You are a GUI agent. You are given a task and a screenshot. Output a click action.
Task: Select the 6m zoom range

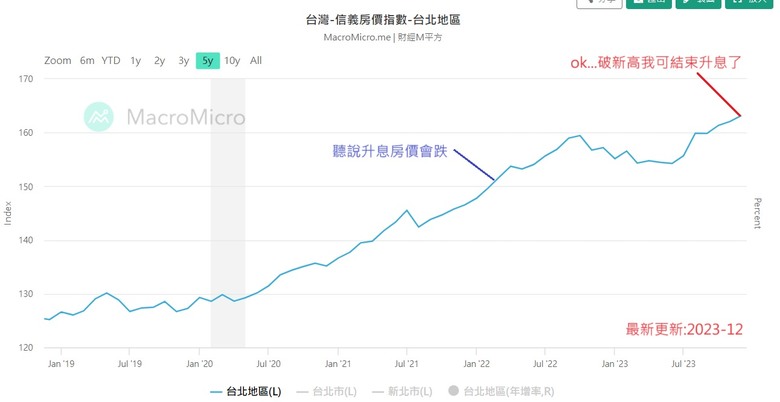click(87, 61)
